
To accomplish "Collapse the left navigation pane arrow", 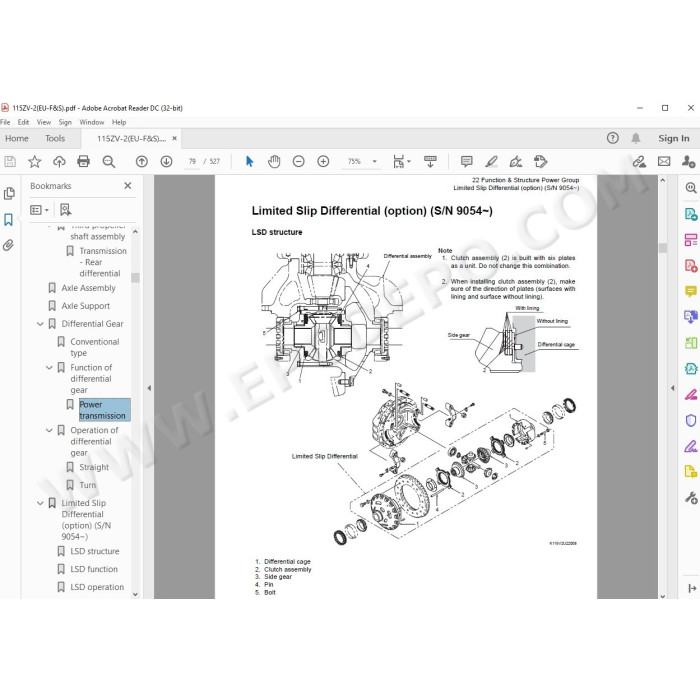I will click(149, 388).
